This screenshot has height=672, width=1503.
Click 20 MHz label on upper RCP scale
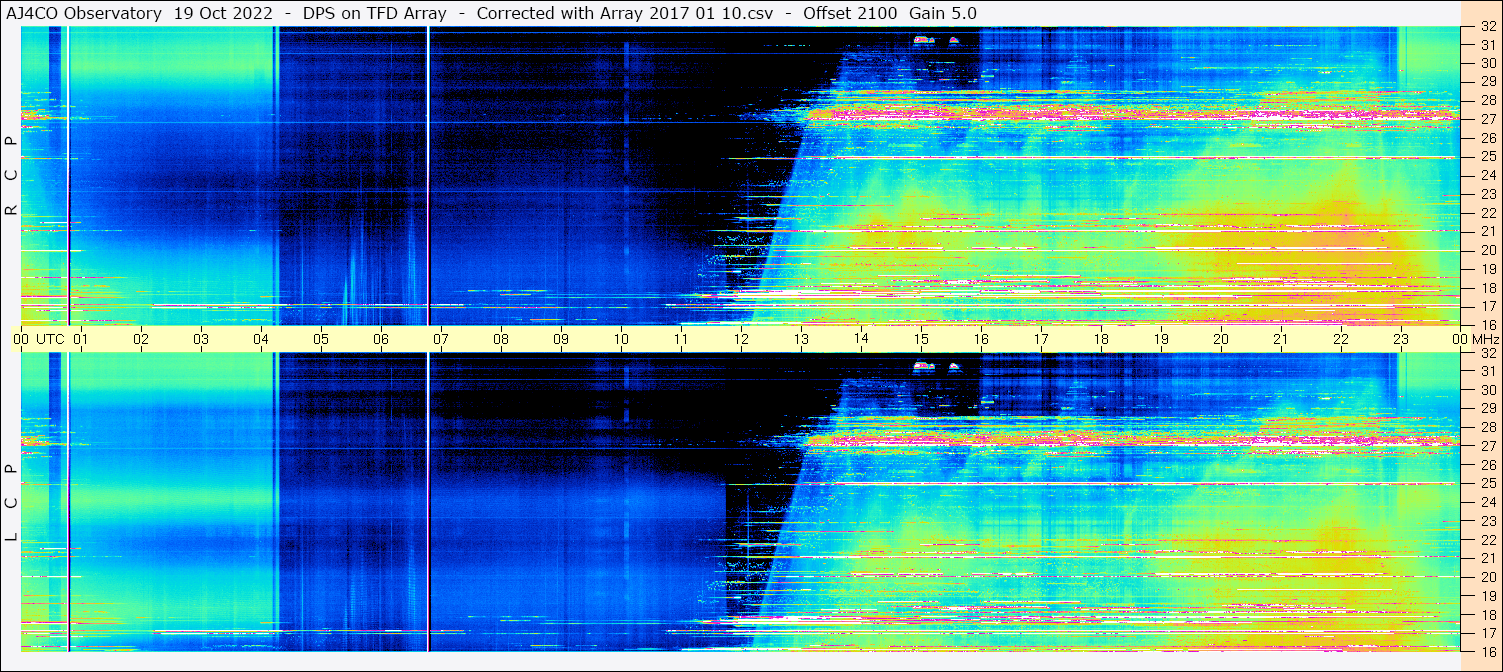[1487, 250]
